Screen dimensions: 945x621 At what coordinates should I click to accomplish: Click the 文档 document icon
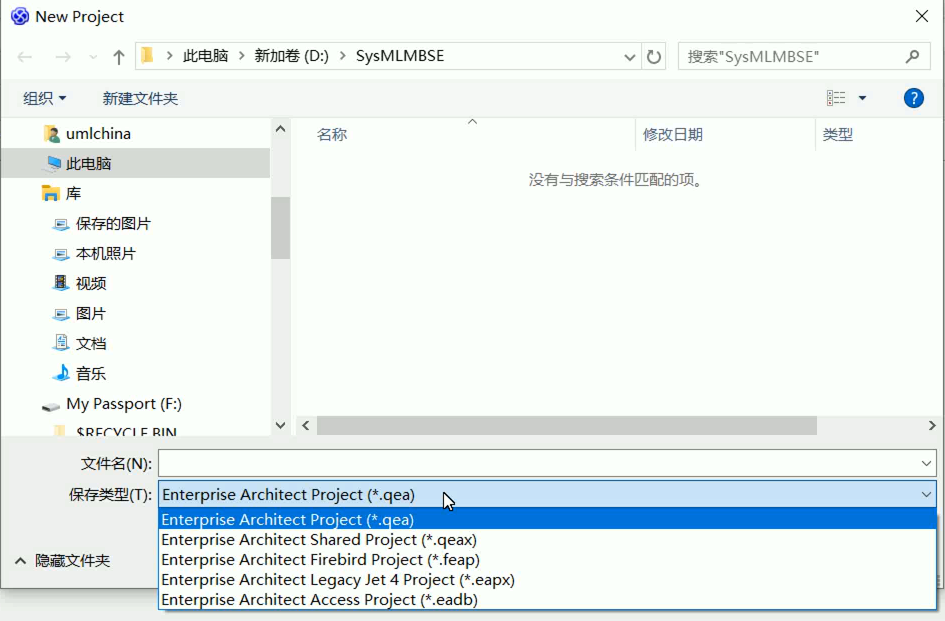pyautogui.click(x=61, y=343)
